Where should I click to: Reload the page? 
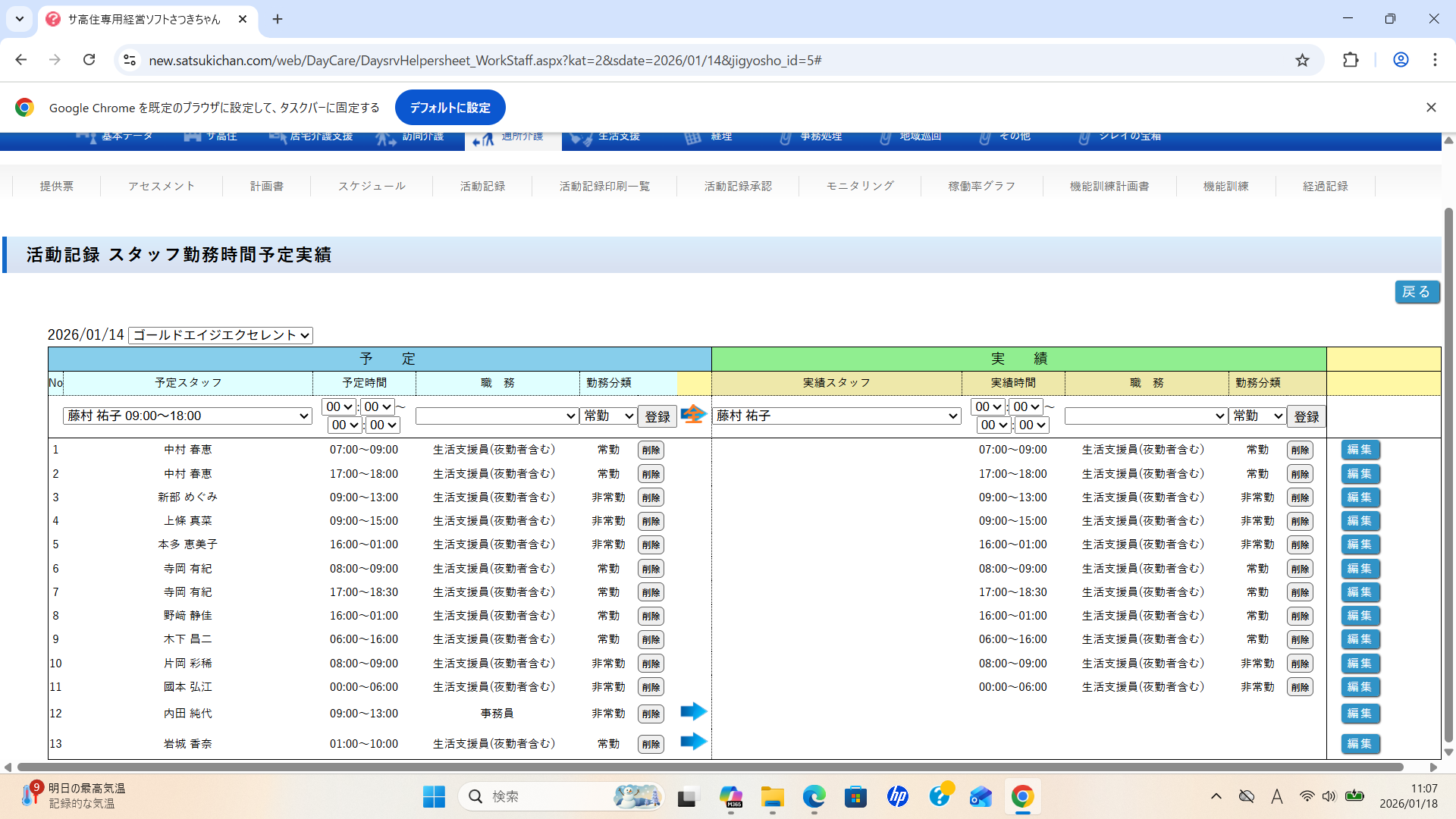pos(89,60)
